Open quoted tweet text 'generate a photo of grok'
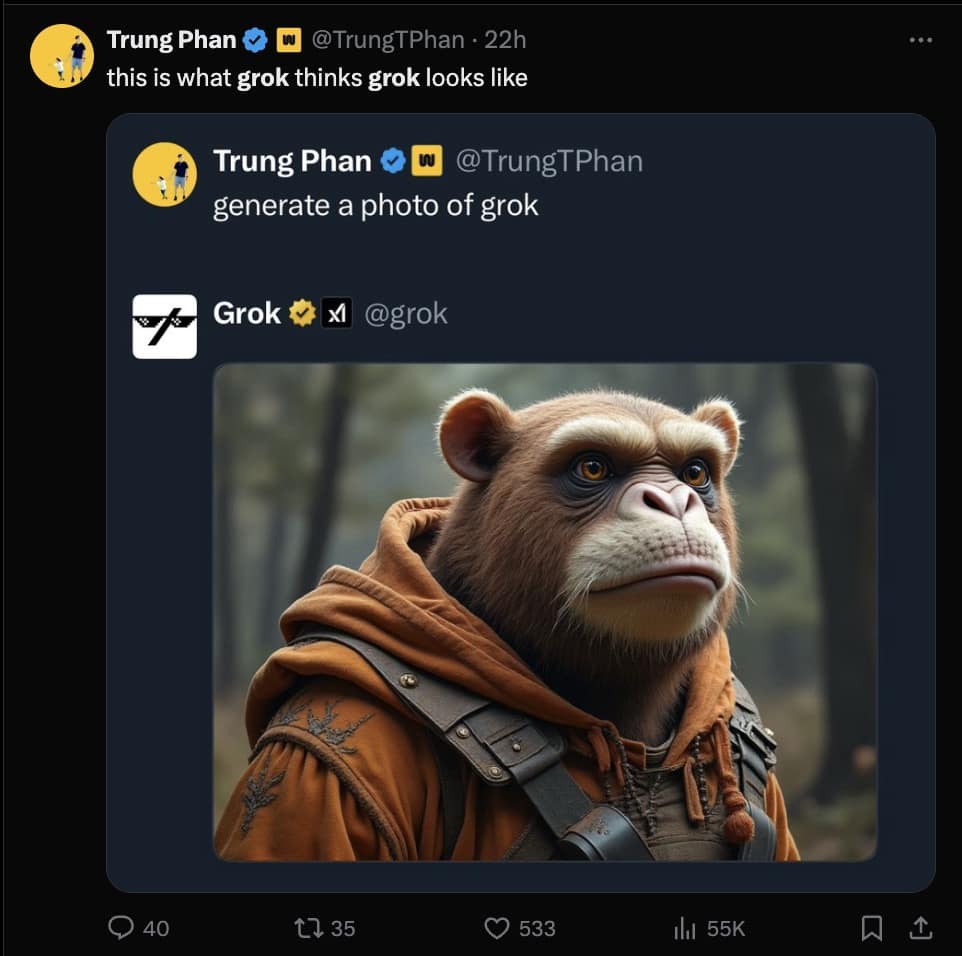The width and height of the screenshot is (962, 956). click(375, 205)
